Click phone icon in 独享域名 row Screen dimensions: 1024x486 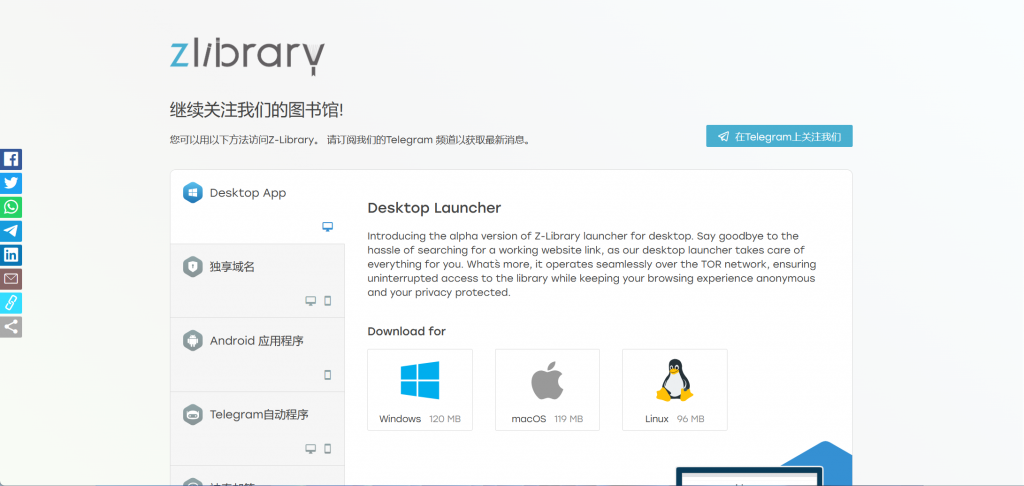(x=328, y=300)
